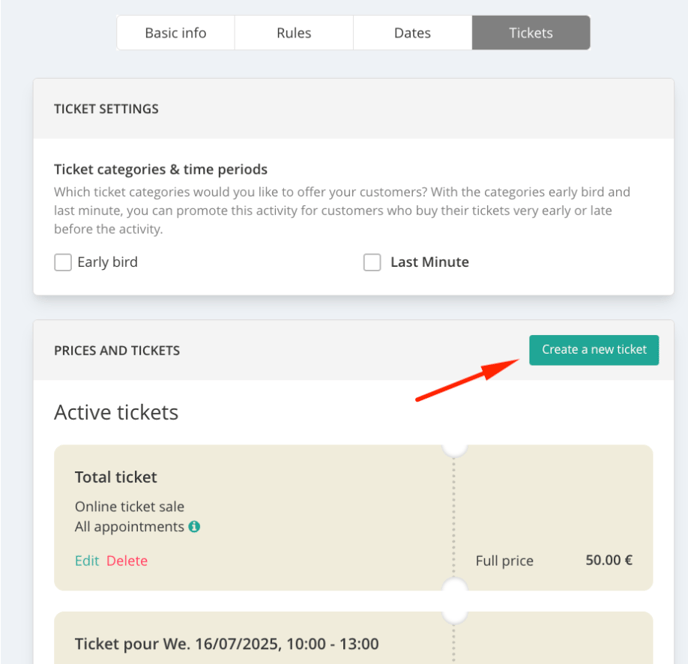Delete the Total ticket
The height and width of the screenshot is (664, 688).
pyautogui.click(x=127, y=561)
